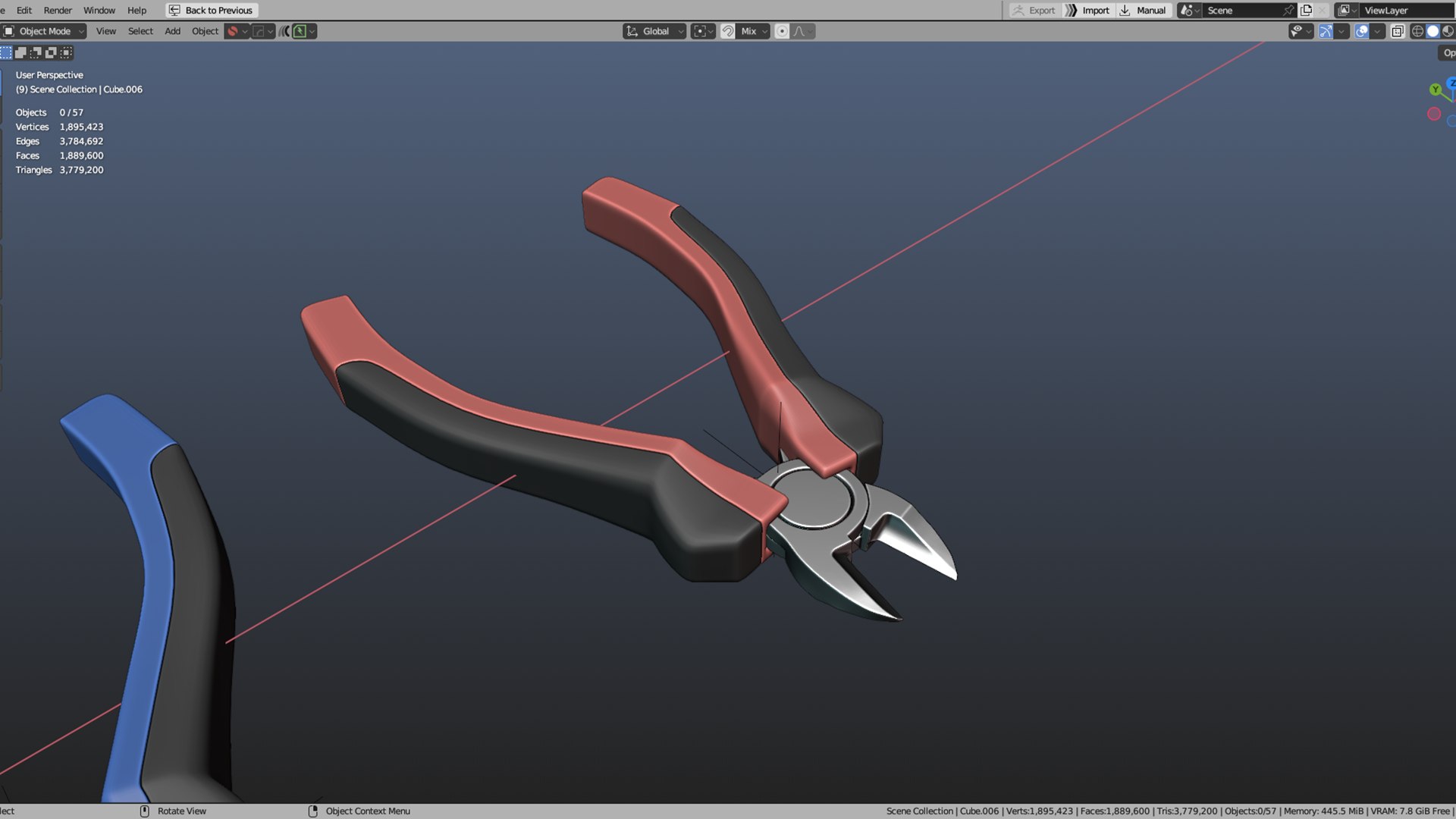Click the red negative X axis gizmo circle
The height and width of the screenshot is (819, 1456).
[x=1433, y=114]
